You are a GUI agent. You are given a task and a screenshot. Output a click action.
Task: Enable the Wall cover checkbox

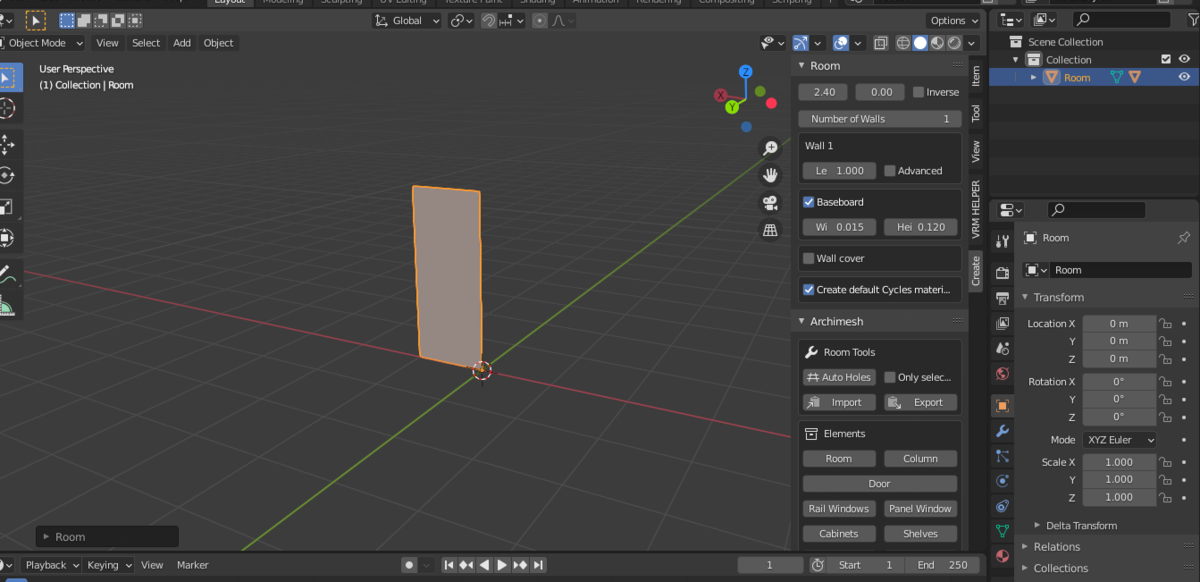[x=808, y=258]
